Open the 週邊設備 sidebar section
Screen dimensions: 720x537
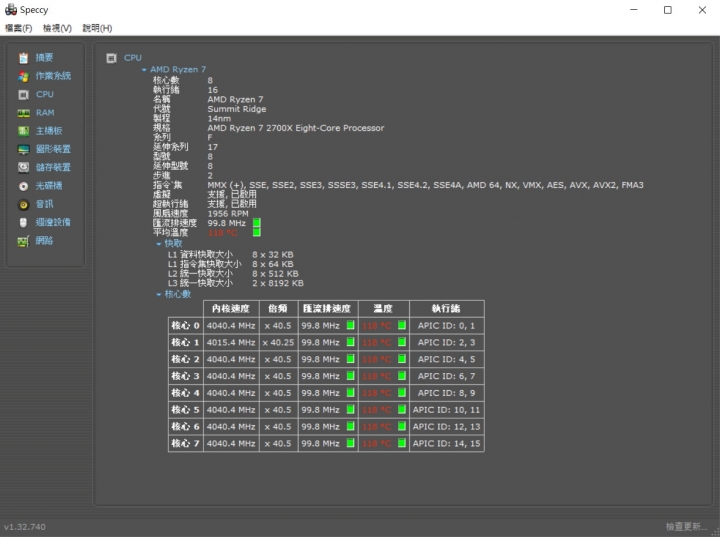[x=53, y=222]
